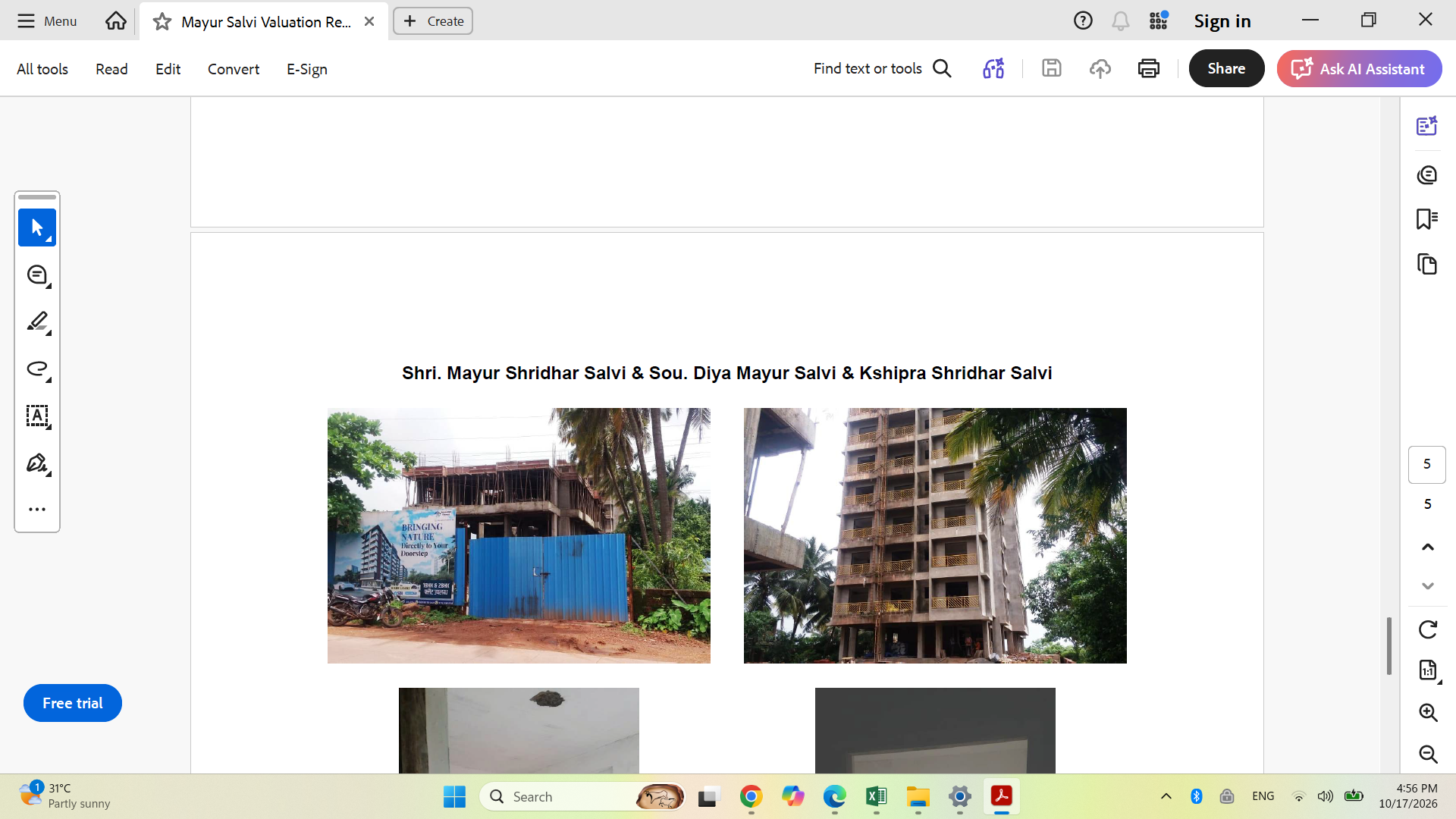This screenshot has height=819, width=1456.
Task: Open the Bookmarks panel
Action: (1427, 219)
